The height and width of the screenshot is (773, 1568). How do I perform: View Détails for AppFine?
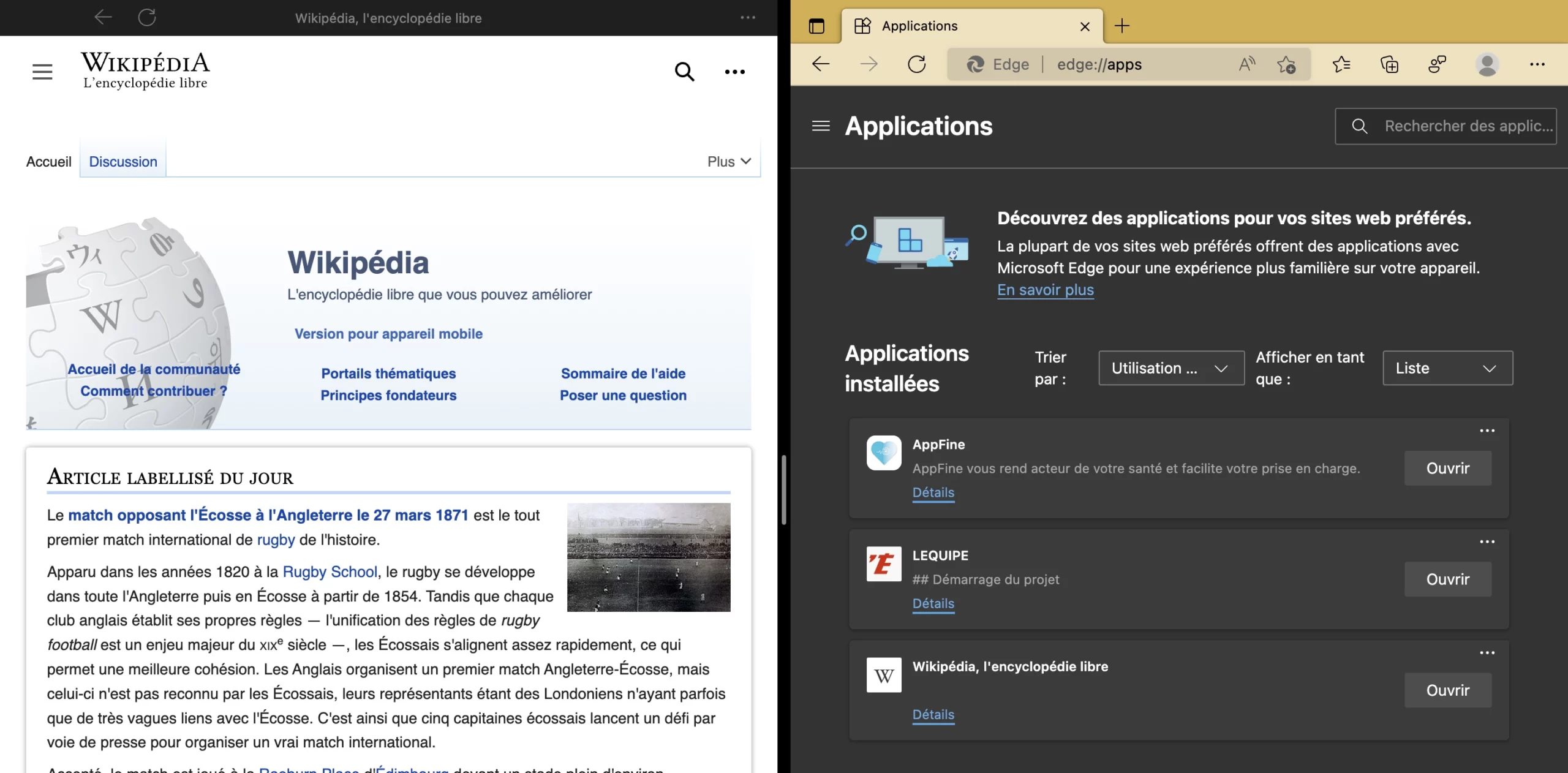[x=933, y=492]
